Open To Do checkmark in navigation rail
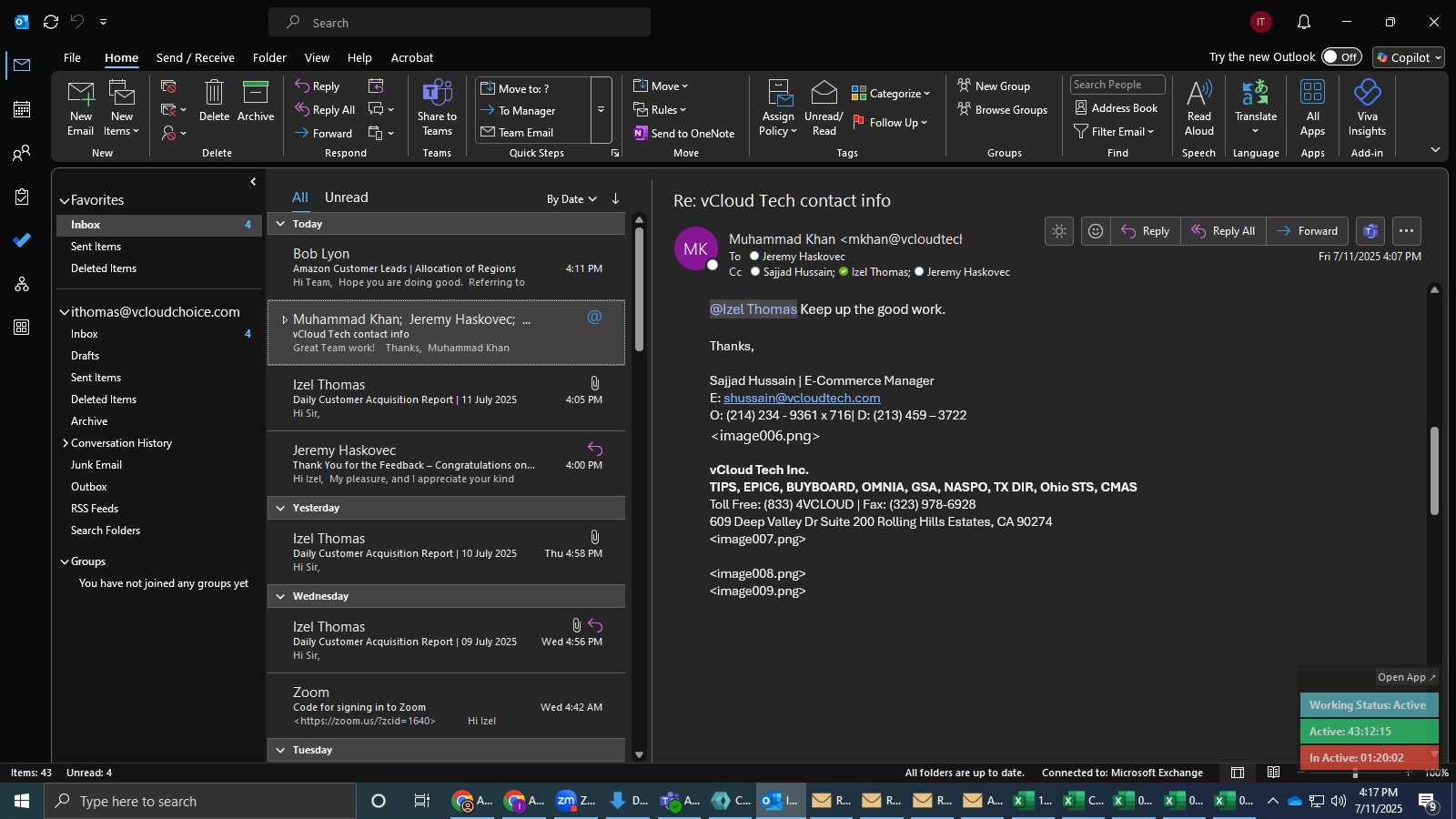This screenshot has width=1456, height=819. click(22, 240)
